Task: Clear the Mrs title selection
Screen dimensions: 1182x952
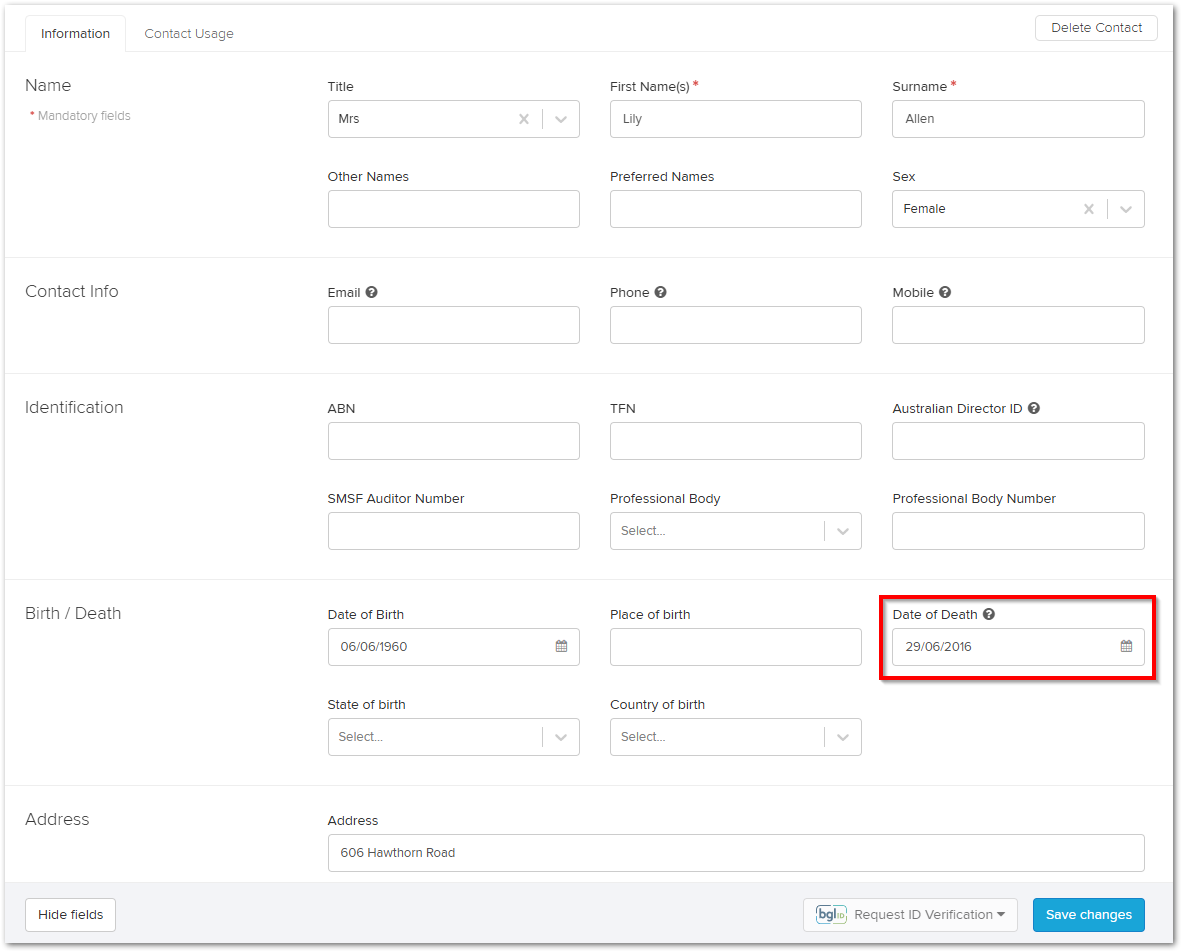Action: (x=524, y=119)
